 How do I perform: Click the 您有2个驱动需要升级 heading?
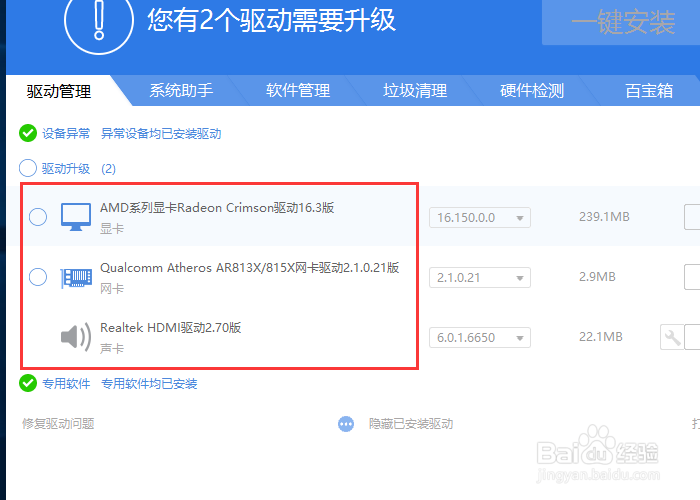(271, 20)
